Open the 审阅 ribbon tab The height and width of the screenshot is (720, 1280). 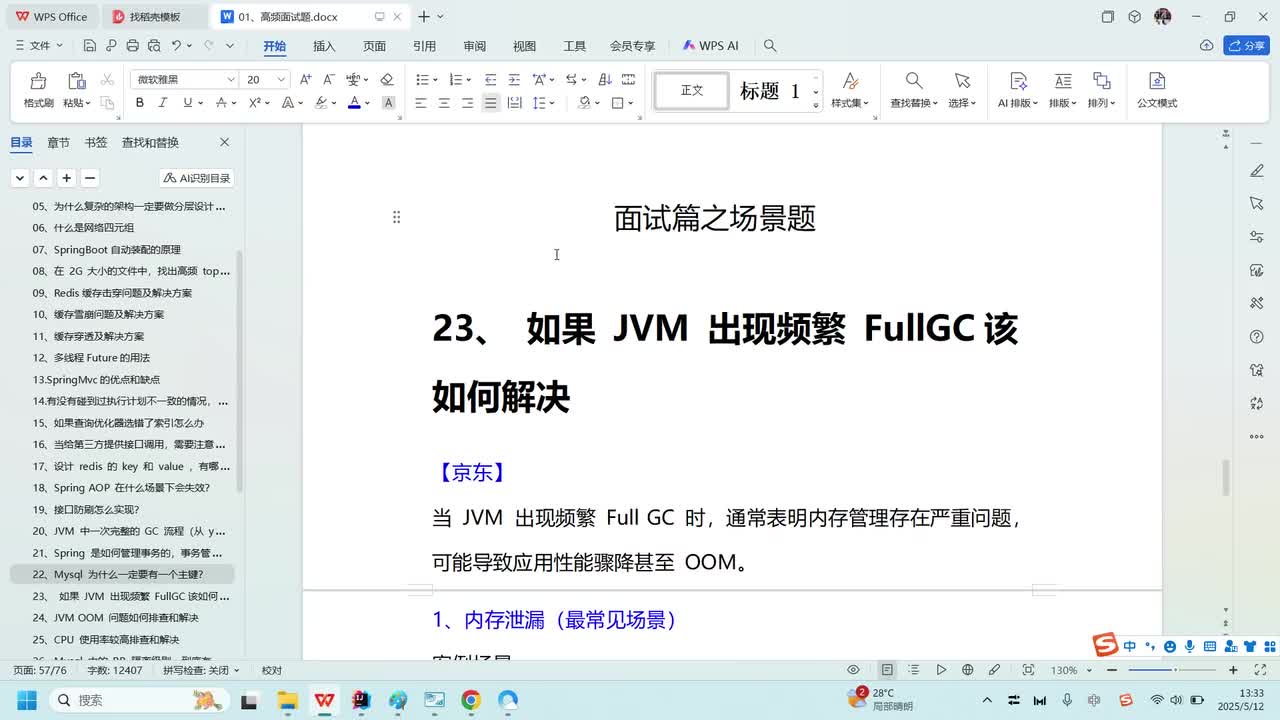474,46
